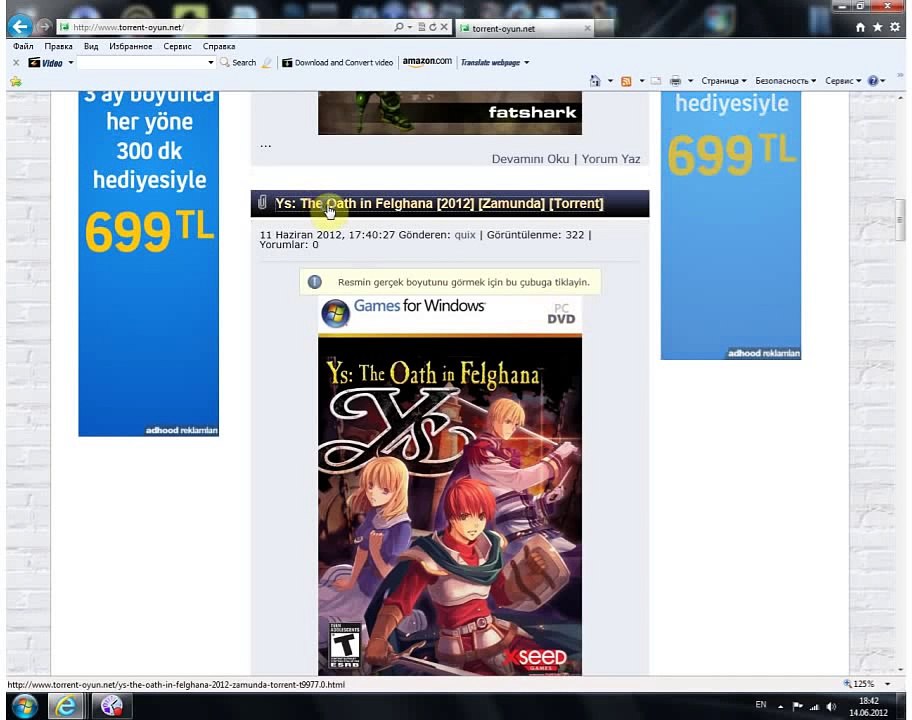The image size is (912, 720).
Task: Close the torrent-oyun.net tab
Action: pyautogui.click(x=587, y=28)
